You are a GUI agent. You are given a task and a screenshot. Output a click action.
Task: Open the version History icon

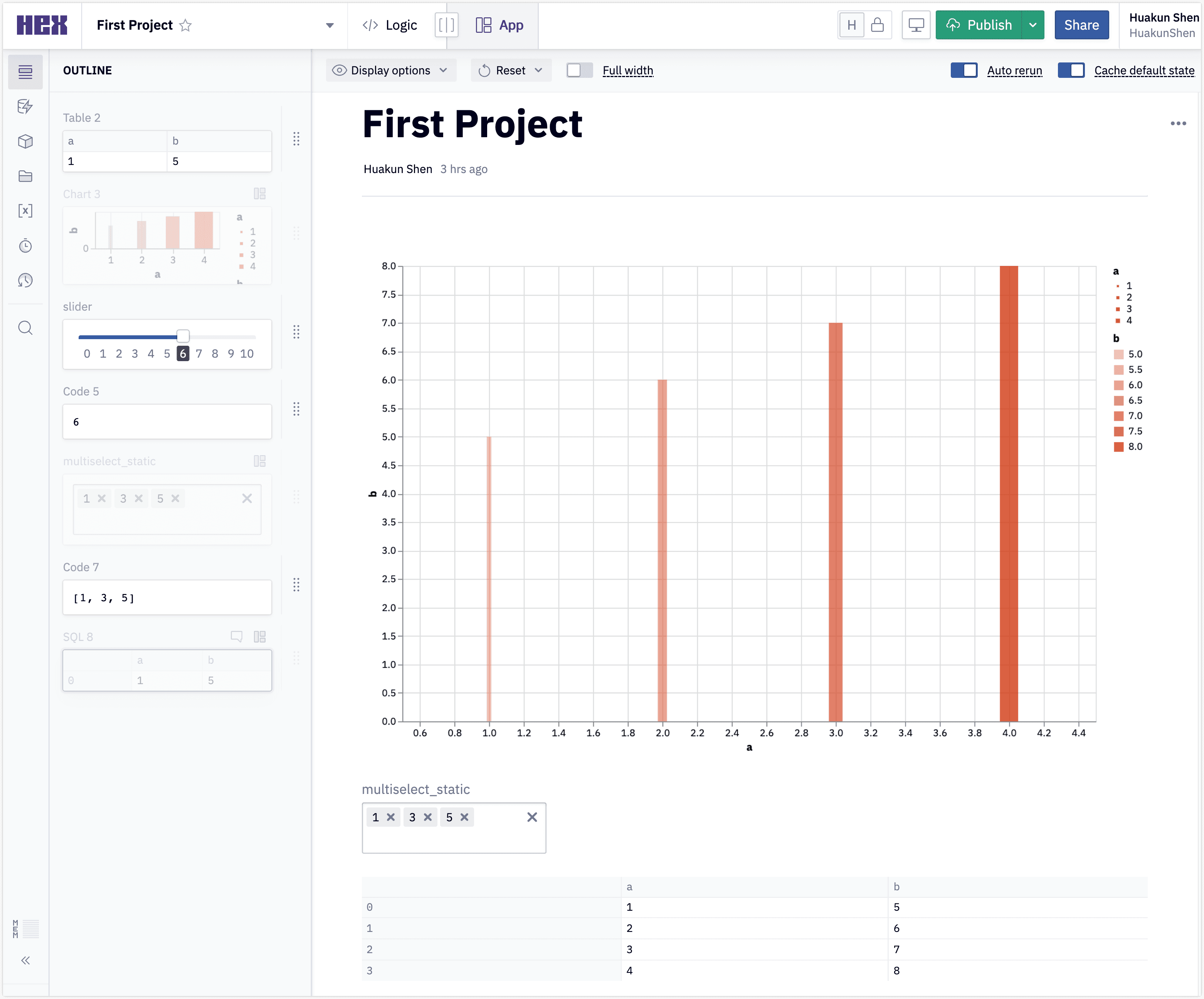25,281
